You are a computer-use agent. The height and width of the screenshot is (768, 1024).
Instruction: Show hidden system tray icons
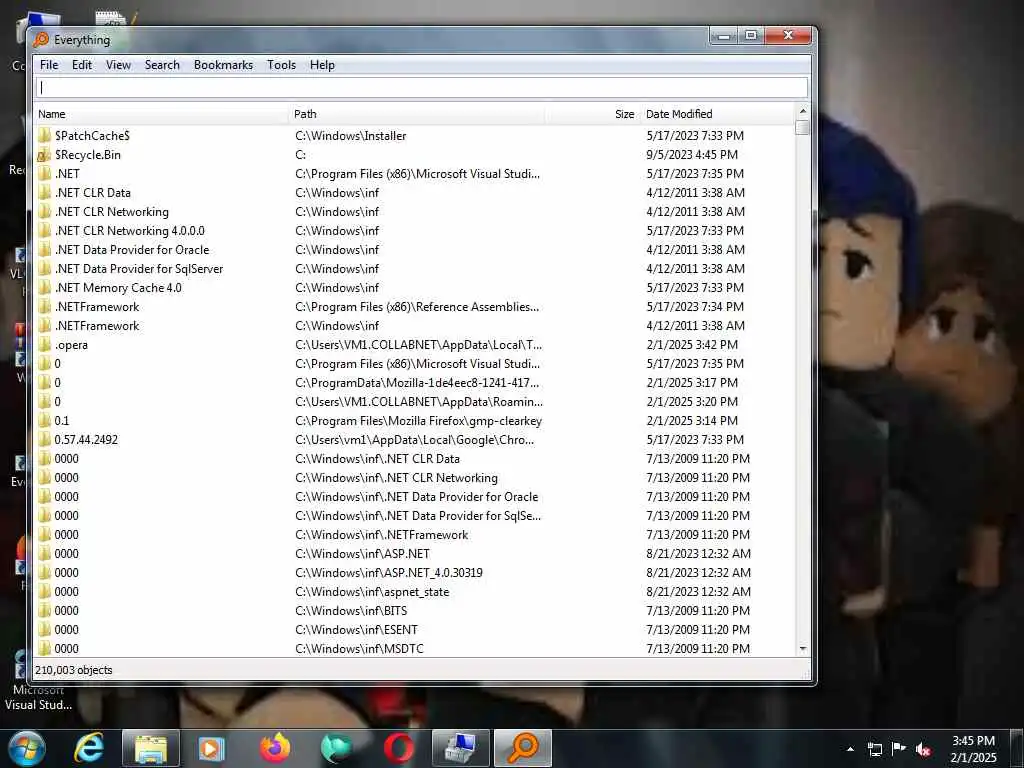point(850,749)
